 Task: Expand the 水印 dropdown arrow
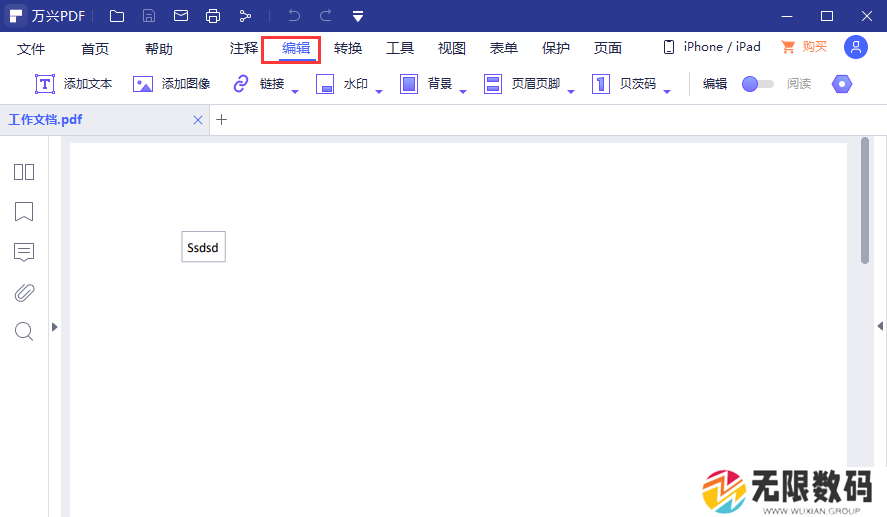(x=379, y=91)
